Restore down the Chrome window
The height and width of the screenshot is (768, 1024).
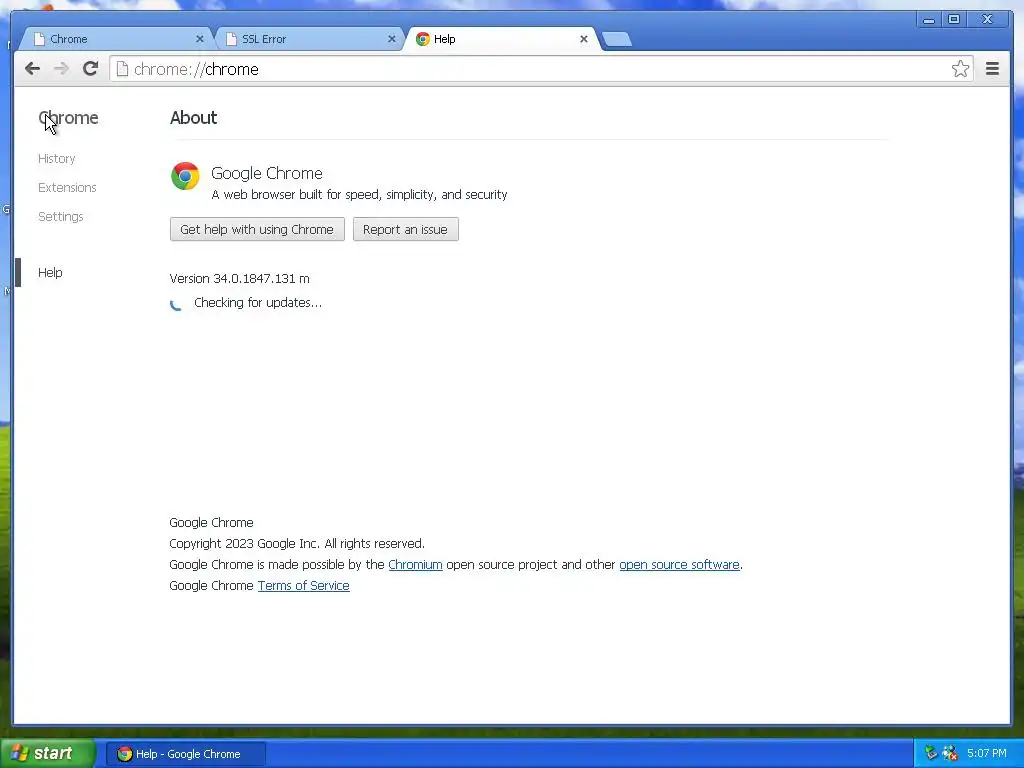[x=954, y=20]
